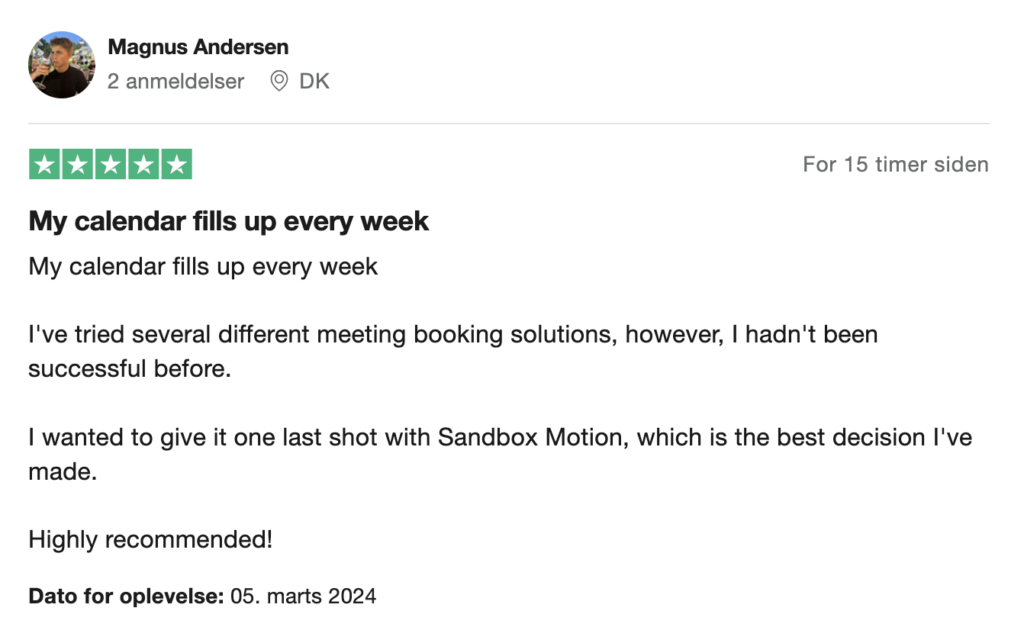Image resolution: width=1024 pixels, height=627 pixels.
Task: Click the non-bold "My calendar fills up" line
Action: 203,267
